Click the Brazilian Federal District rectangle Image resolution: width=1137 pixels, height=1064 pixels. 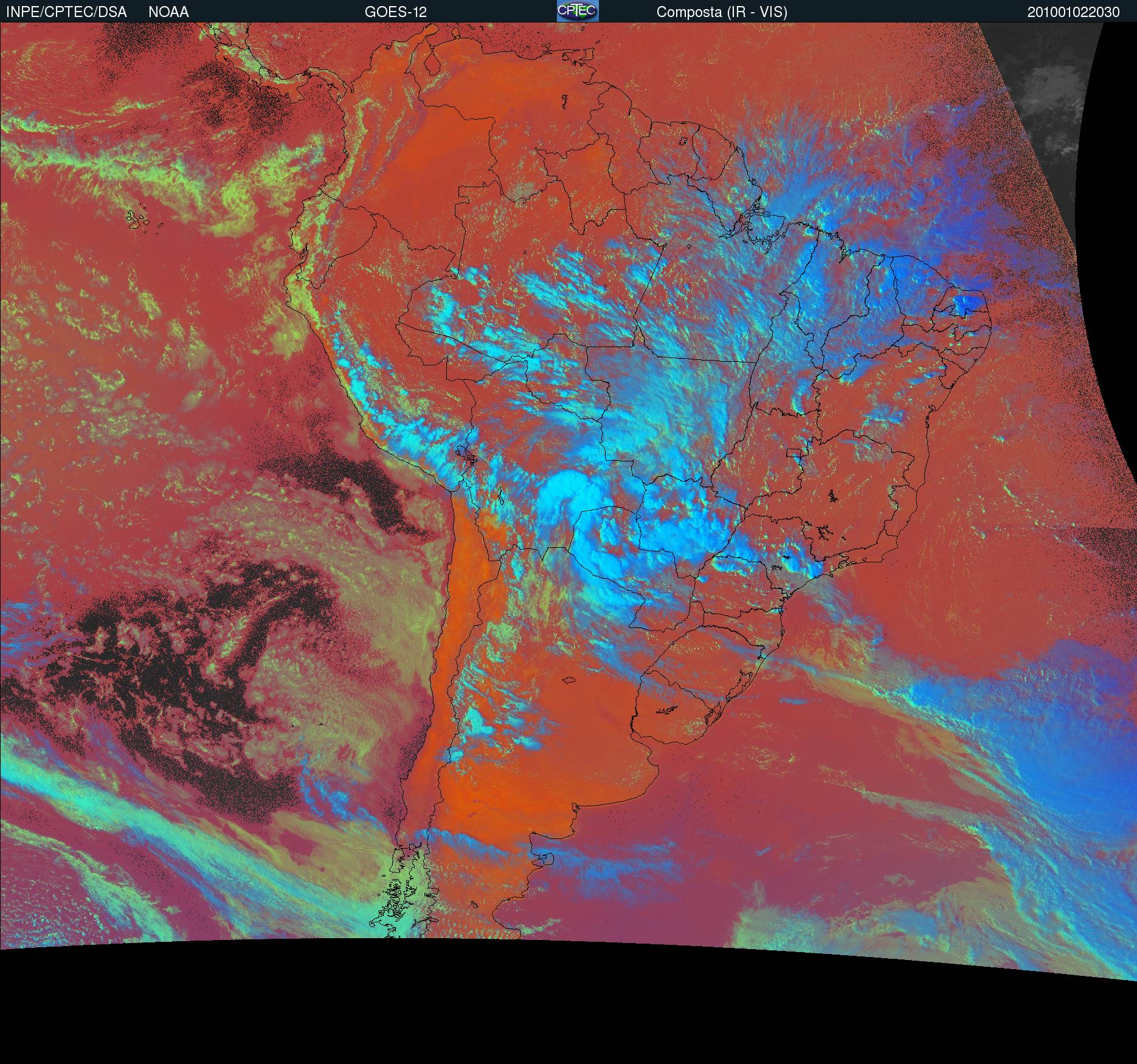coord(795,452)
